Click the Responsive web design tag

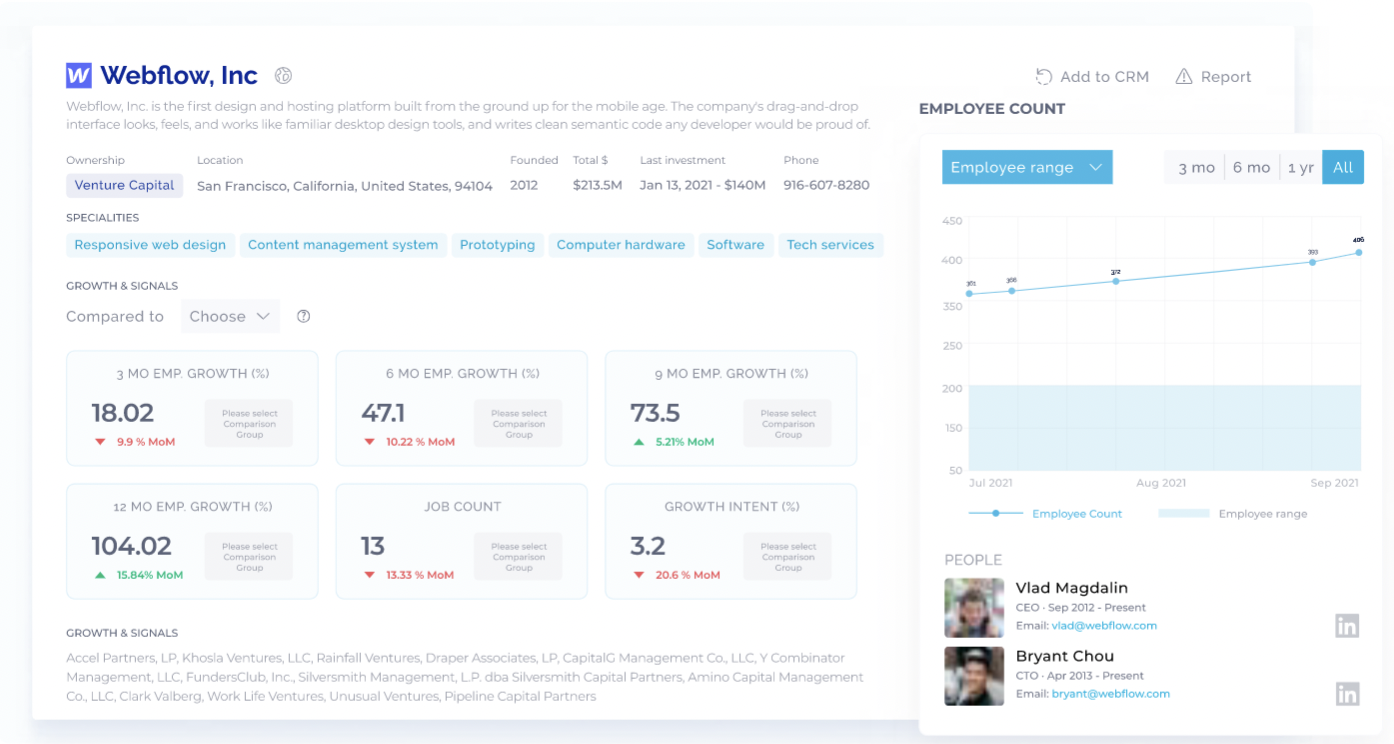click(x=150, y=245)
